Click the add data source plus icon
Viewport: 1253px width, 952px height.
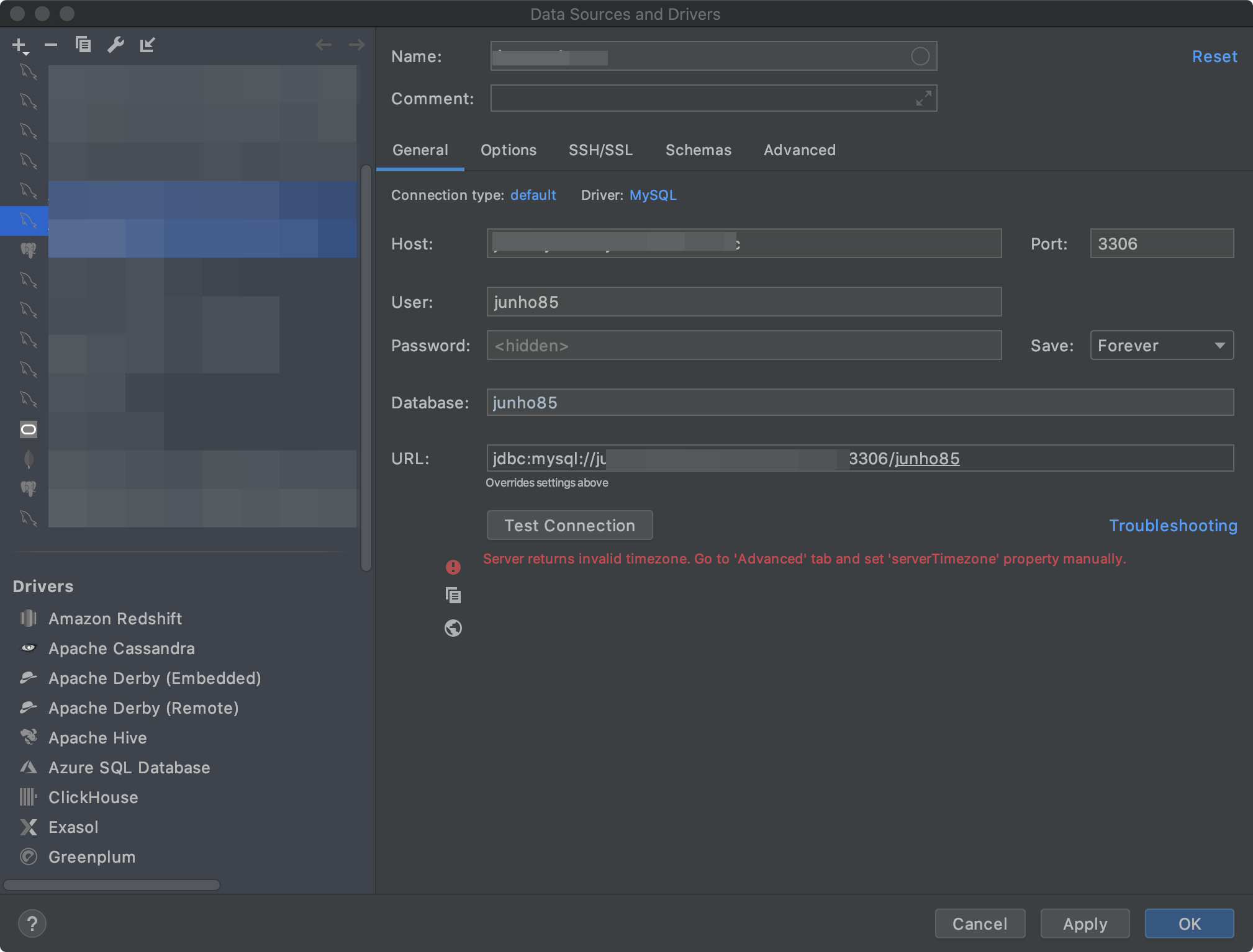coord(19,45)
